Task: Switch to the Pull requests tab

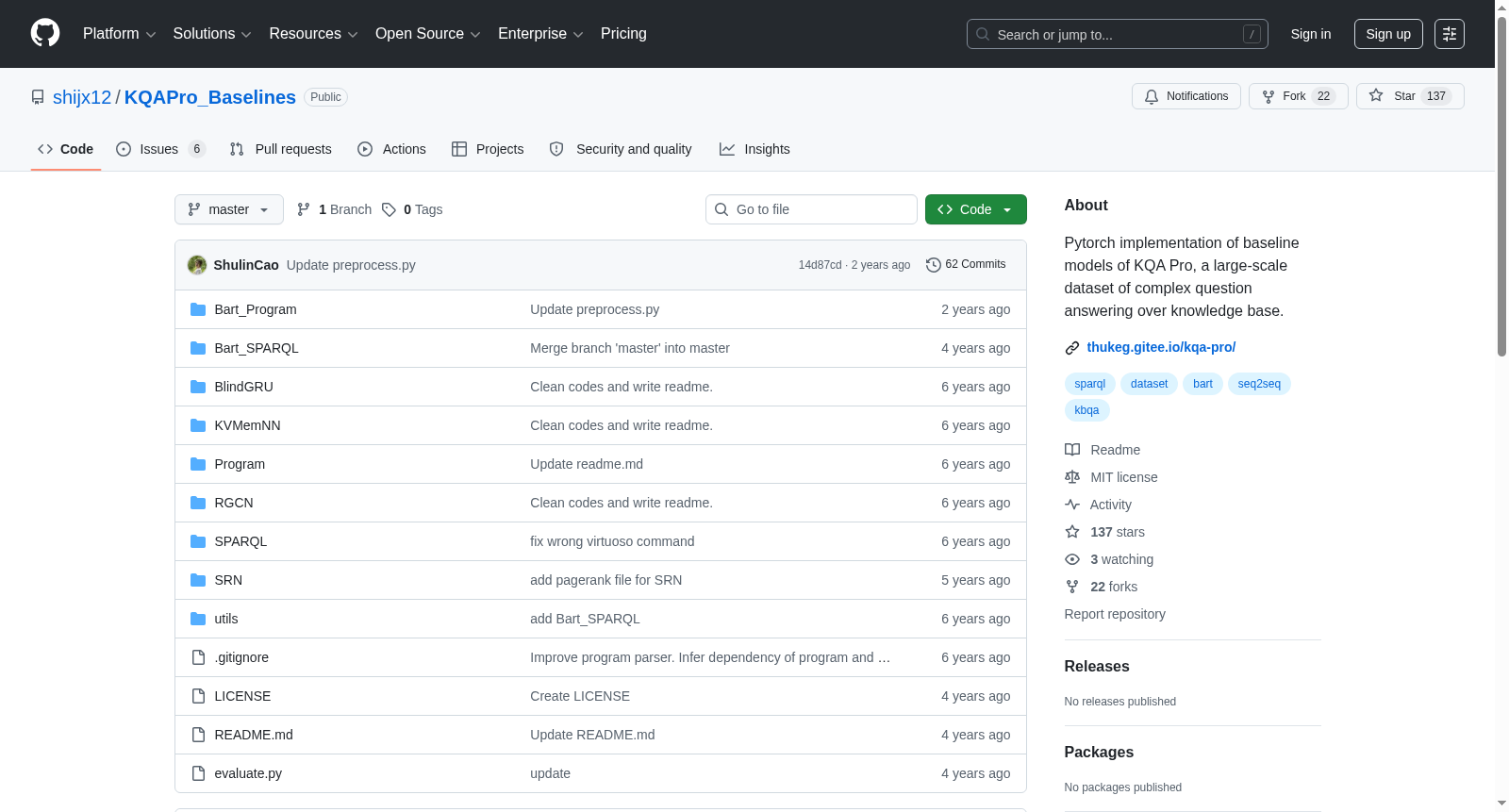Action: click(x=281, y=149)
